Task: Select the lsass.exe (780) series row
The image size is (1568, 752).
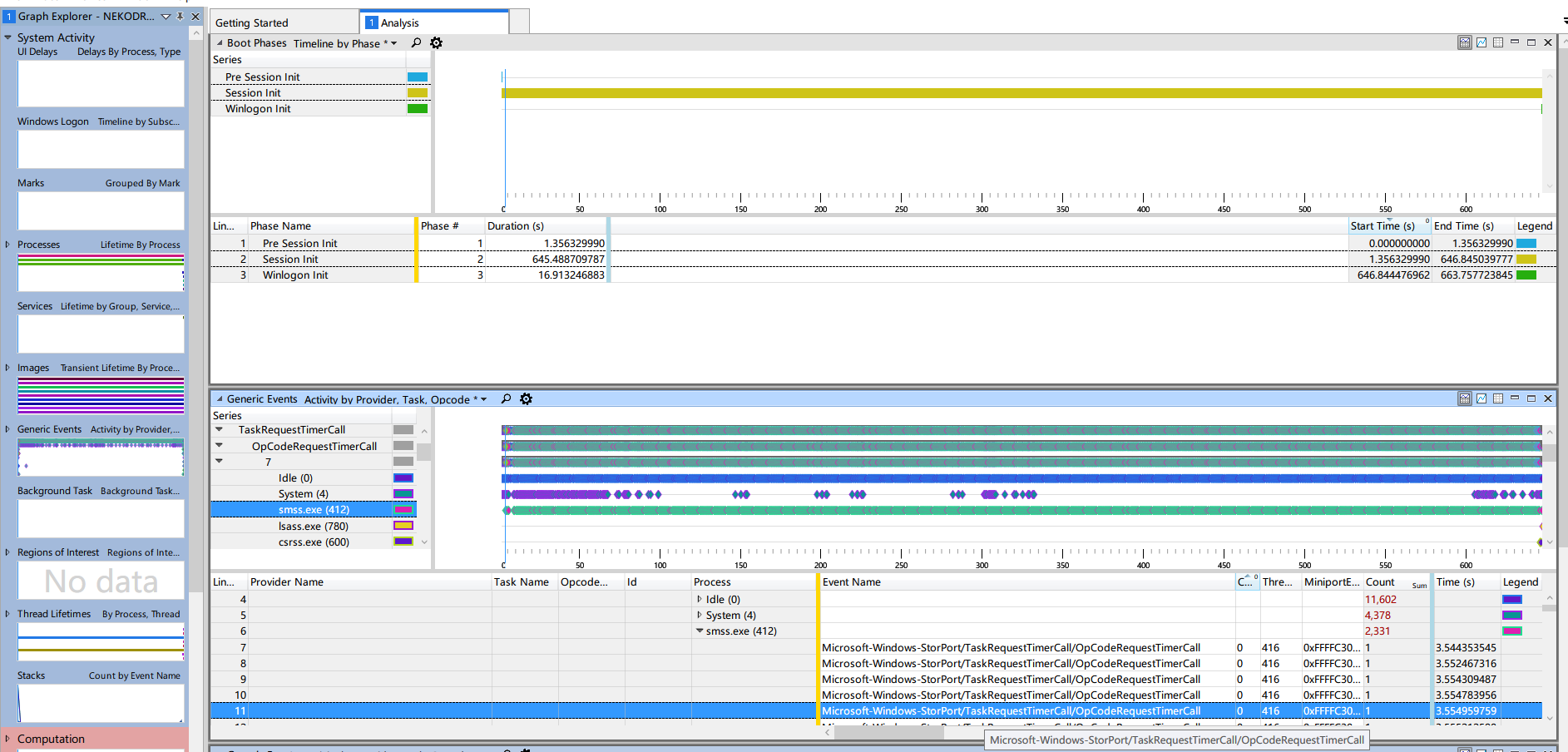Action: (x=313, y=526)
